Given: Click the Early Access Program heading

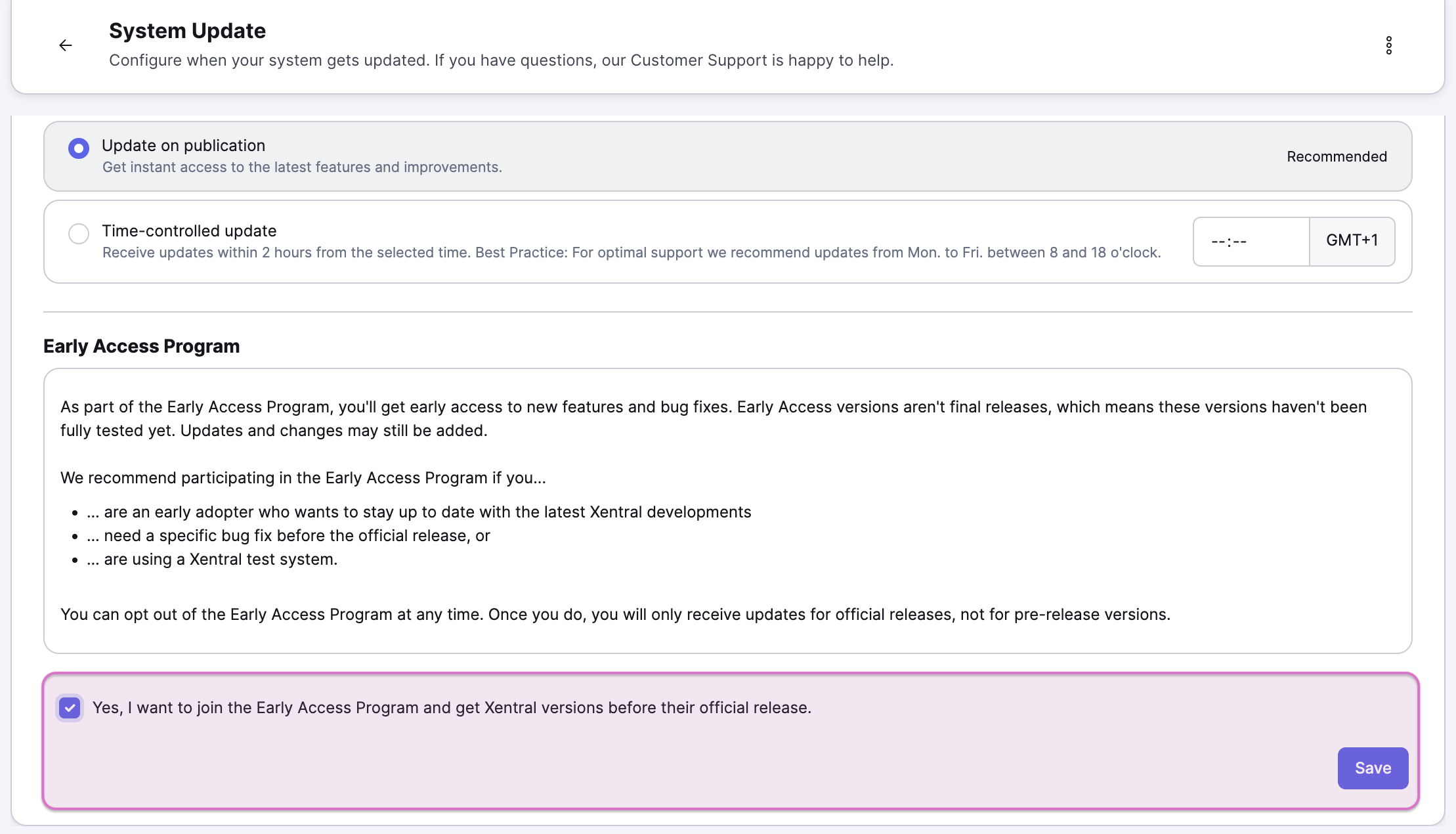Looking at the screenshot, I should coord(141,347).
